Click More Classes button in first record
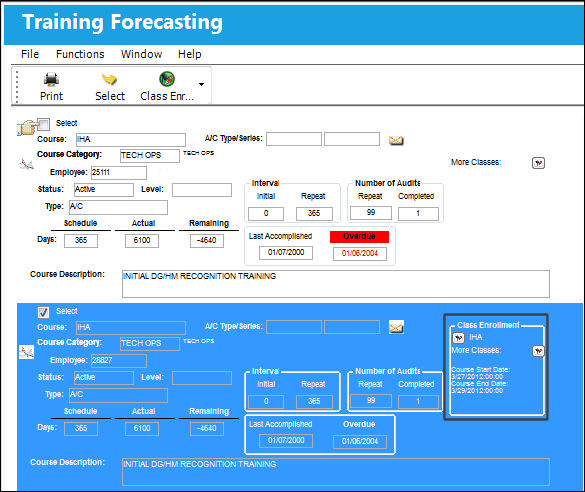Viewport: 585px width, 492px height. click(x=538, y=163)
